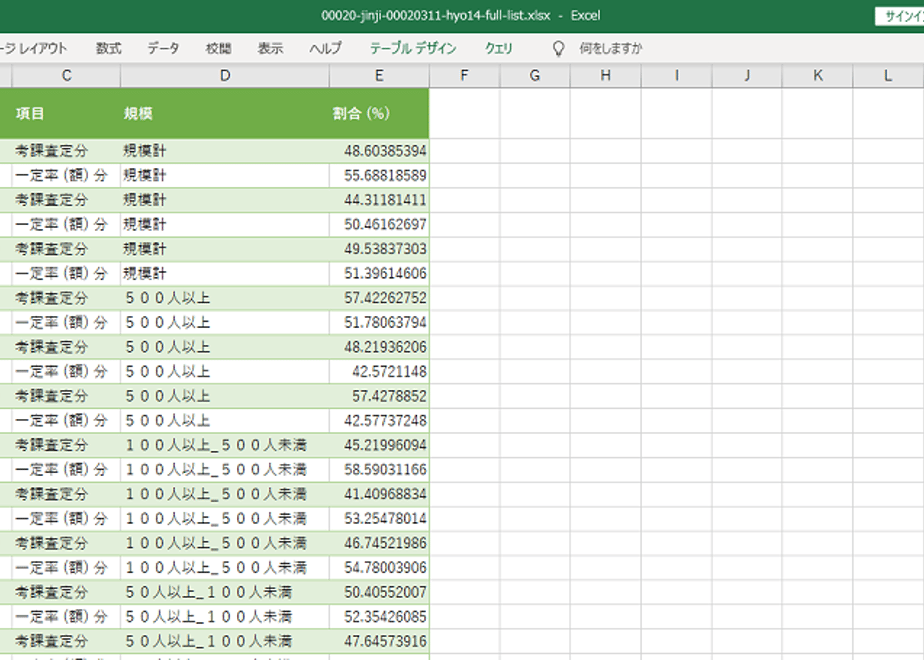Click ５００人以上 in the 42.5721148 row
The image size is (924, 660).
coord(167,371)
